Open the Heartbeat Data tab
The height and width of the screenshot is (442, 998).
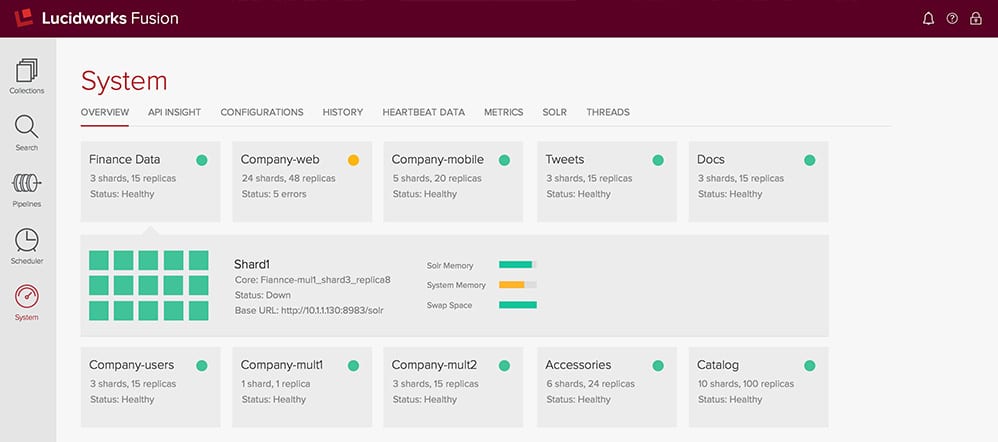(x=423, y=112)
